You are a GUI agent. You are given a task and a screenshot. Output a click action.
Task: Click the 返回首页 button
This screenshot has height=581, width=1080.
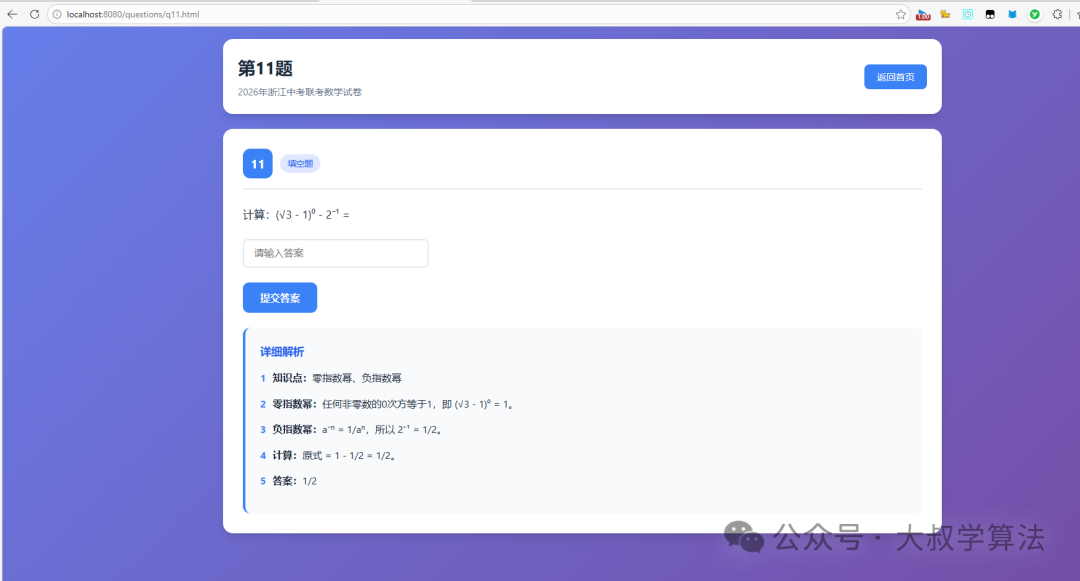click(x=895, y=76)
